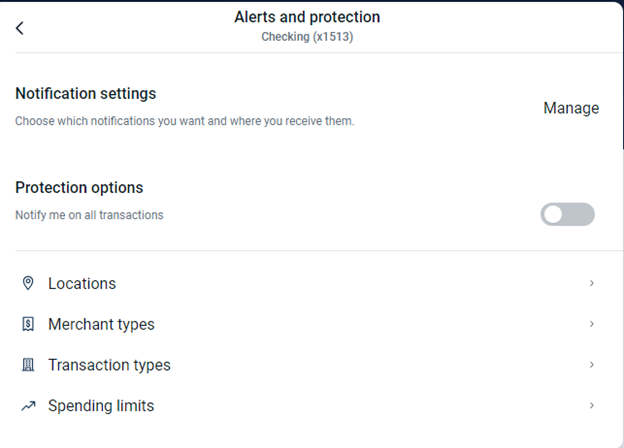
Task: Expand Locations with its right chevron
Action: (x=592, y=284)
